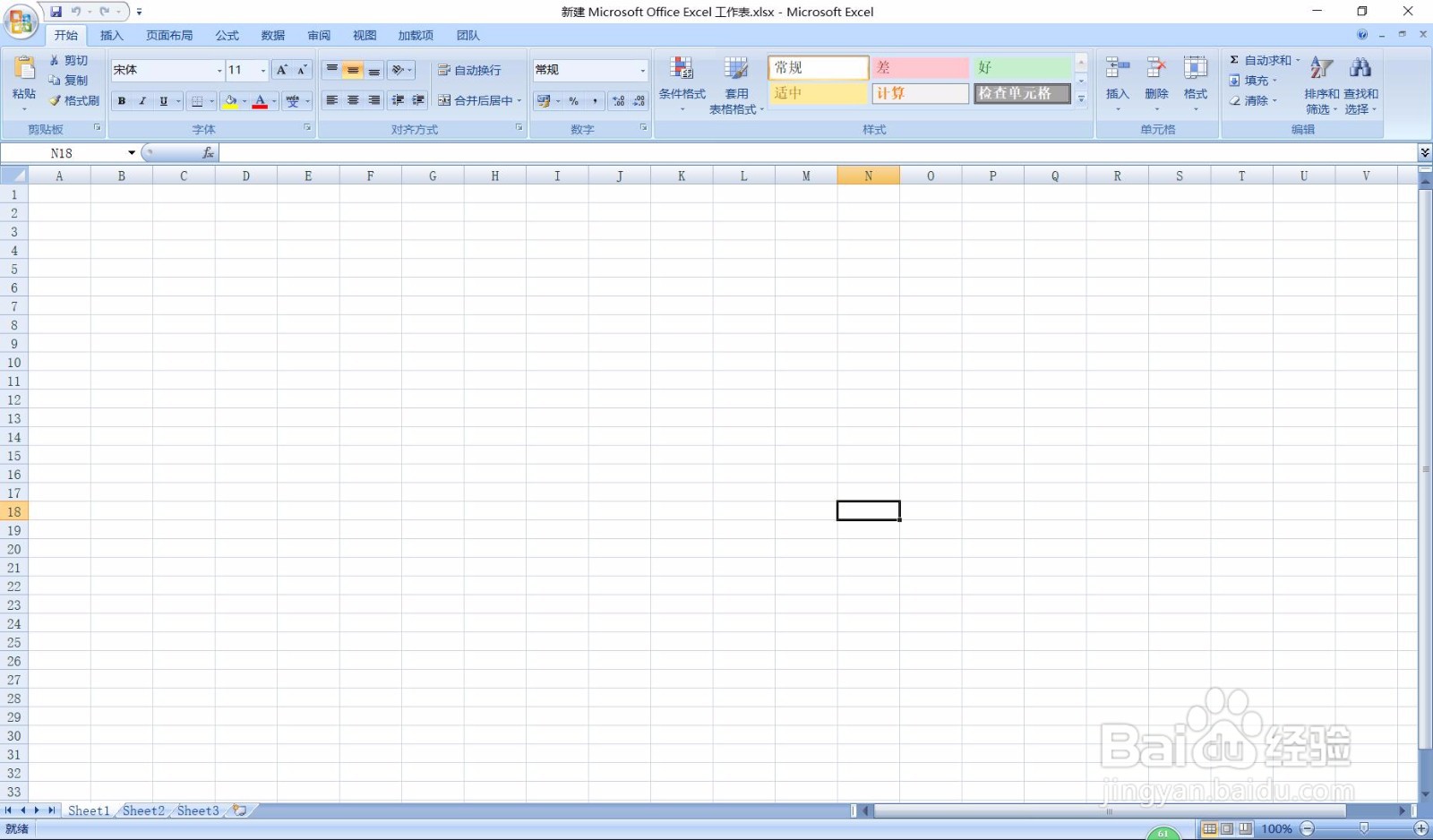Save the workbook from quick access toolbar
Screen dimensions: 1433x840
pyautogui.click(x=56, y=12)
